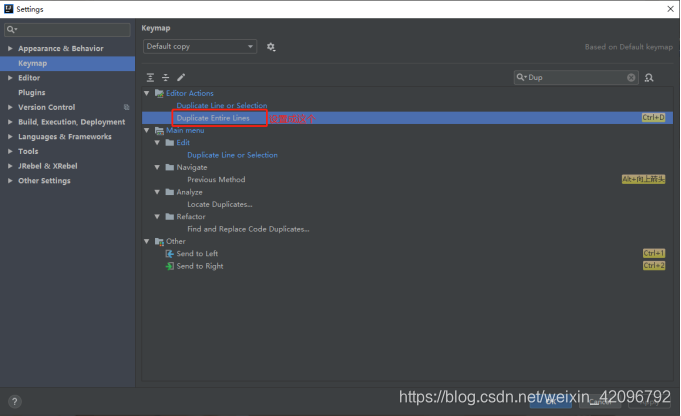Select the Send to Left action
Screen dimensions: 681x416
coord(197,254)
